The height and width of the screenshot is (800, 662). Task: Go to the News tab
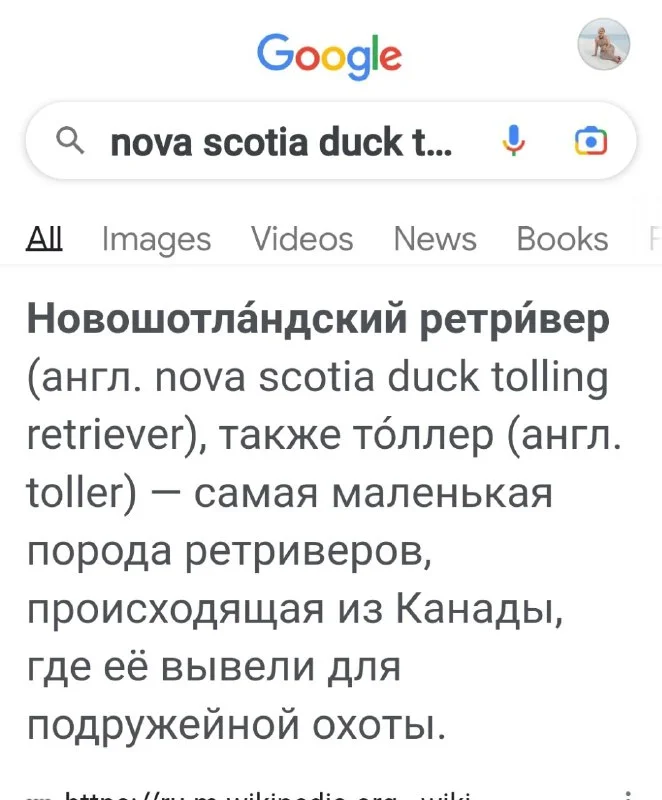point(434,239)
